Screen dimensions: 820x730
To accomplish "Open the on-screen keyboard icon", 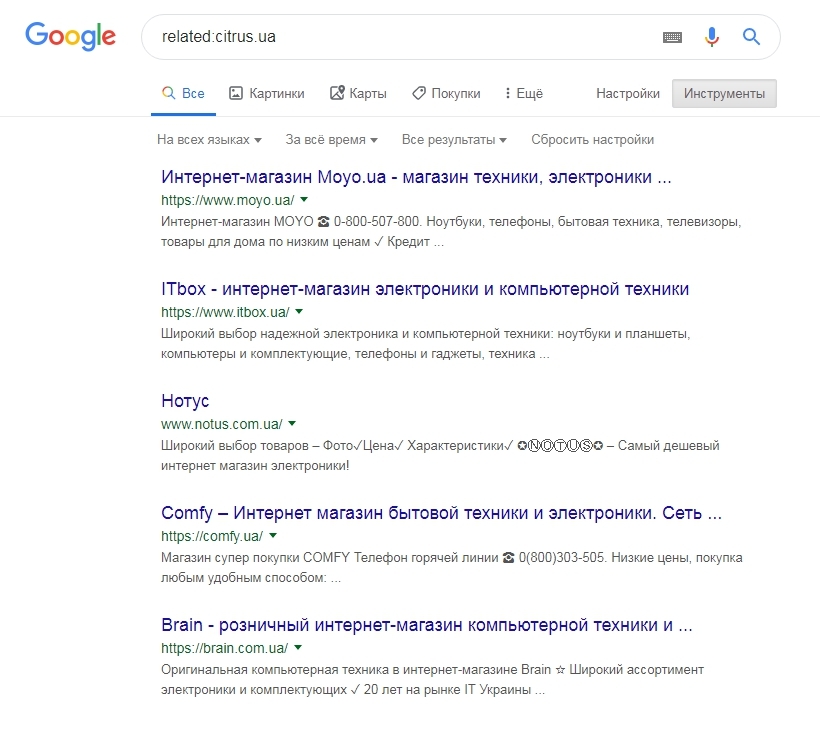I will 672,37.
